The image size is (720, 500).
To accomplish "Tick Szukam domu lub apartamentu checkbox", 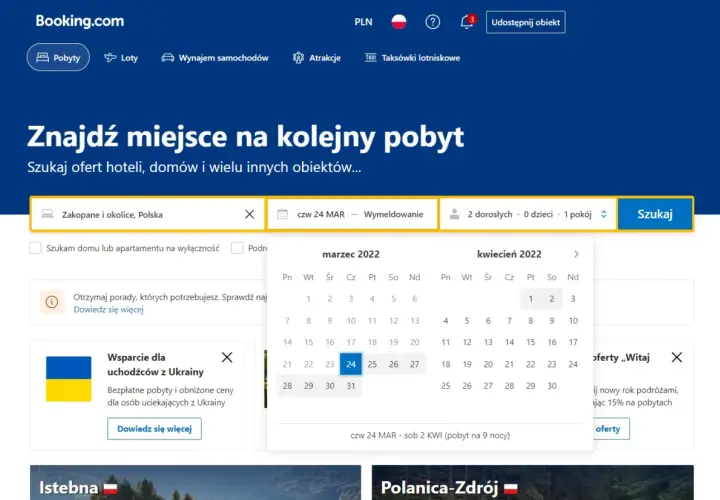I will (x=35, y=248).
